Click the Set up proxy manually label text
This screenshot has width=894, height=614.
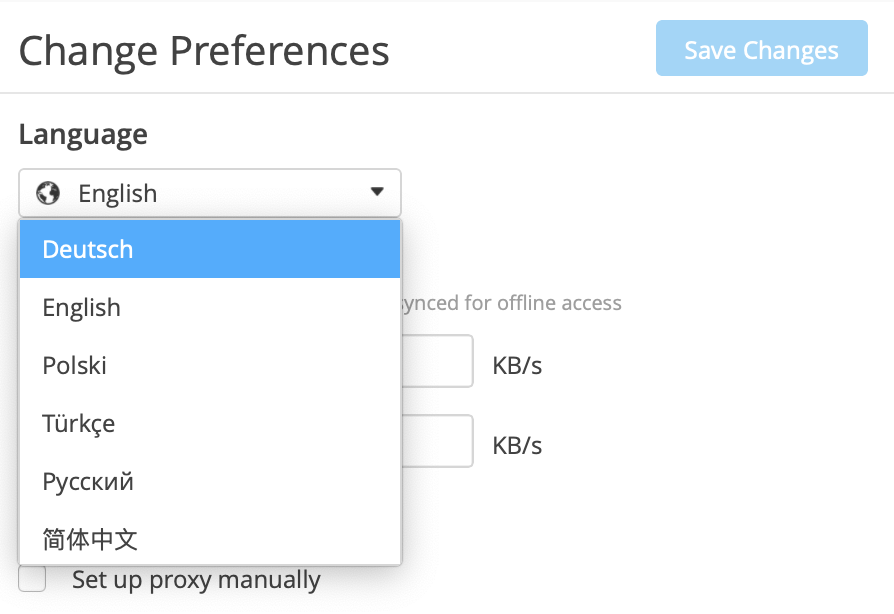click(196, 580)
